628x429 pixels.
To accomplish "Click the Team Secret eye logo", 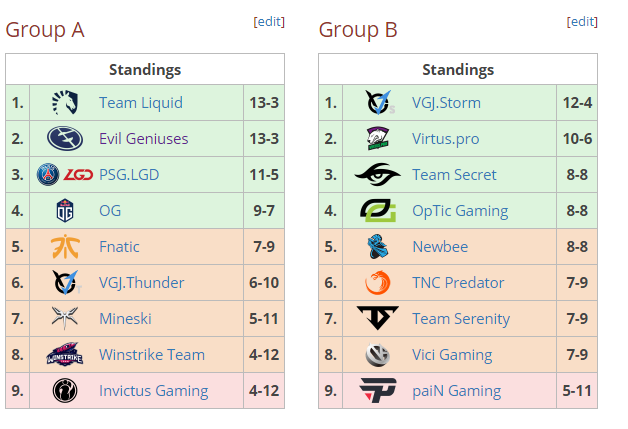I will pyautogui.click(x=378, y=175).
